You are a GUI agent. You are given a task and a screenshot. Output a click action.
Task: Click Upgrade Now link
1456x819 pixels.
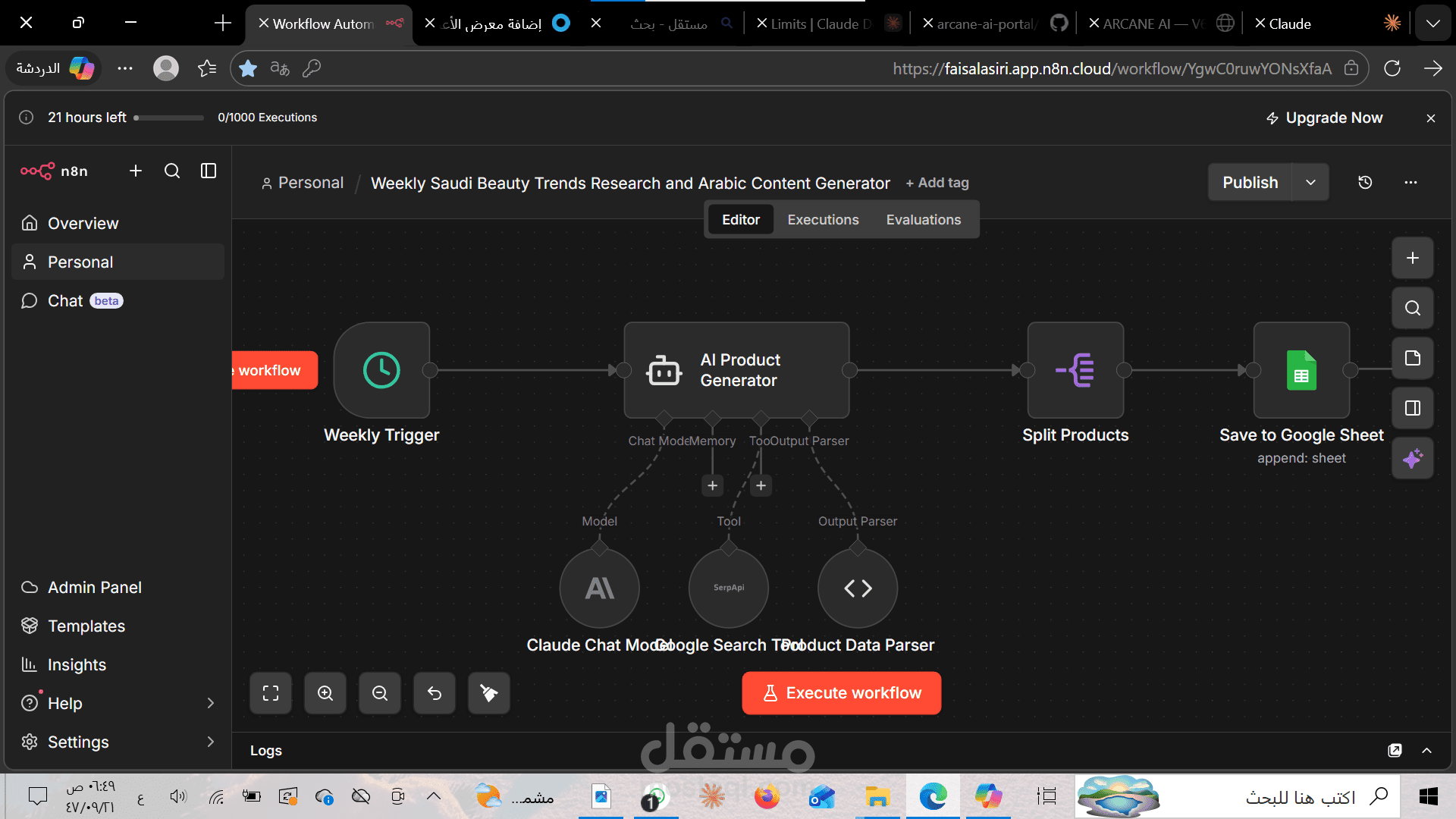1324,118
